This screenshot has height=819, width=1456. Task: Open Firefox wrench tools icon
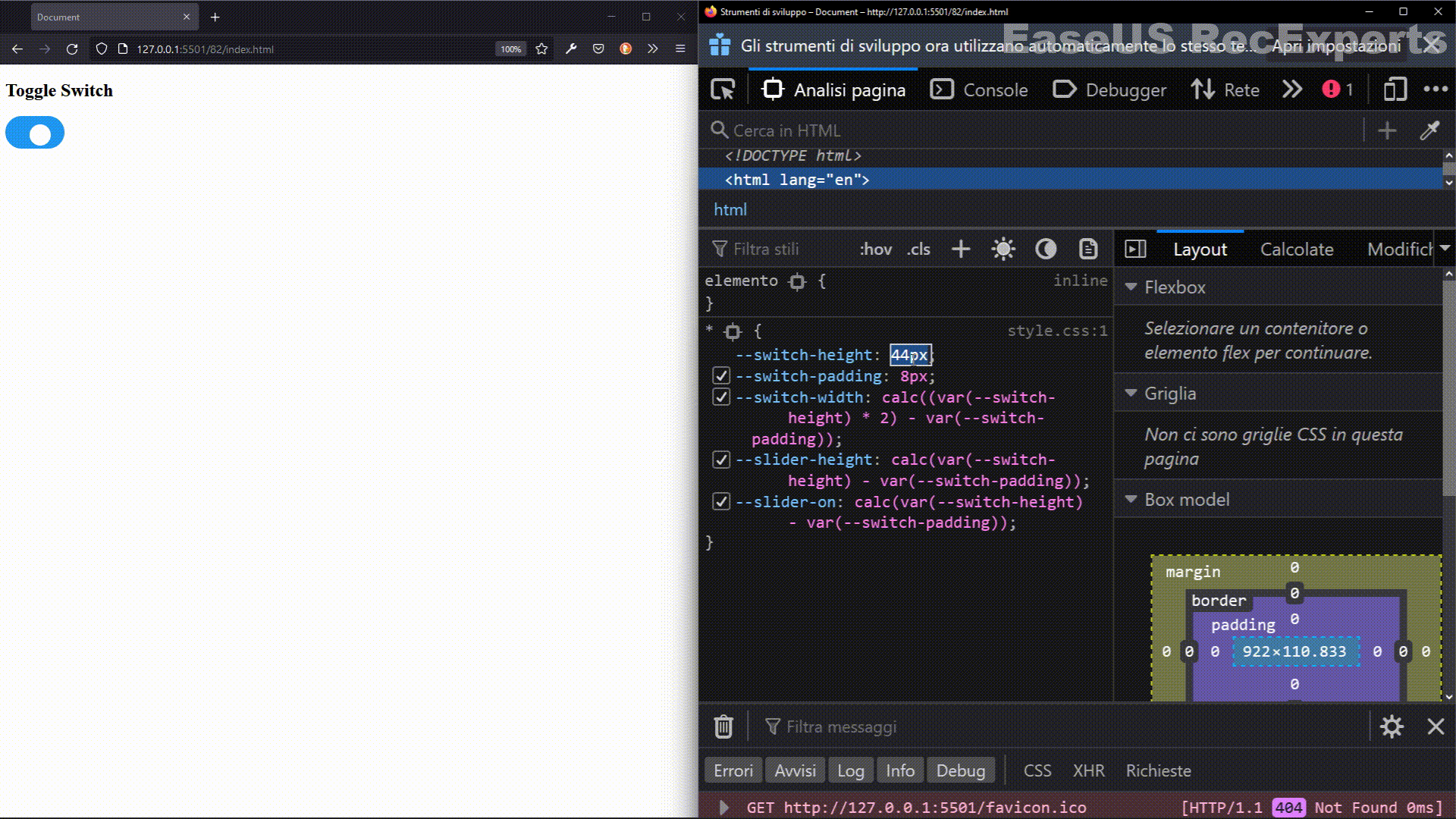coord(571,49)
